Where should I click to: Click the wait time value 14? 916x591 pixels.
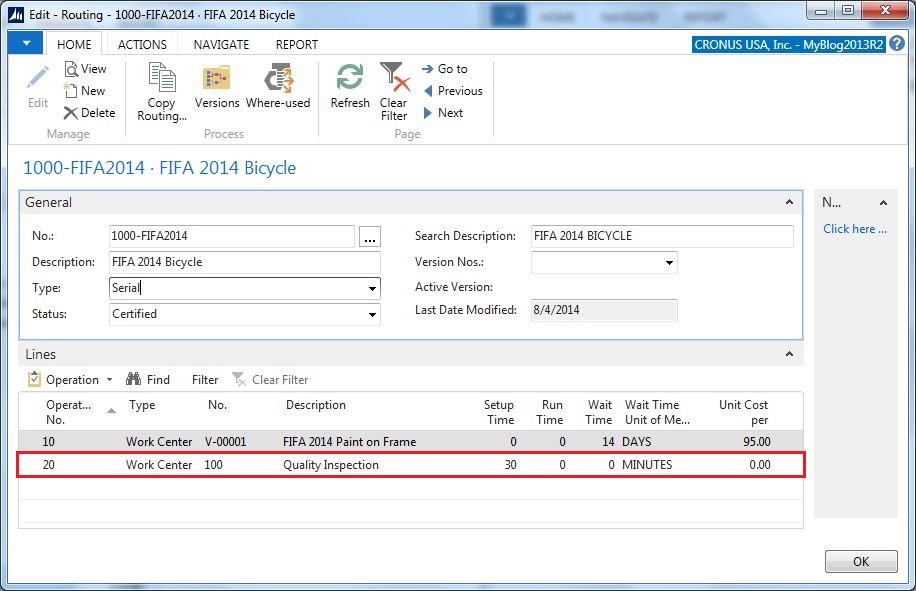(608, 442)
